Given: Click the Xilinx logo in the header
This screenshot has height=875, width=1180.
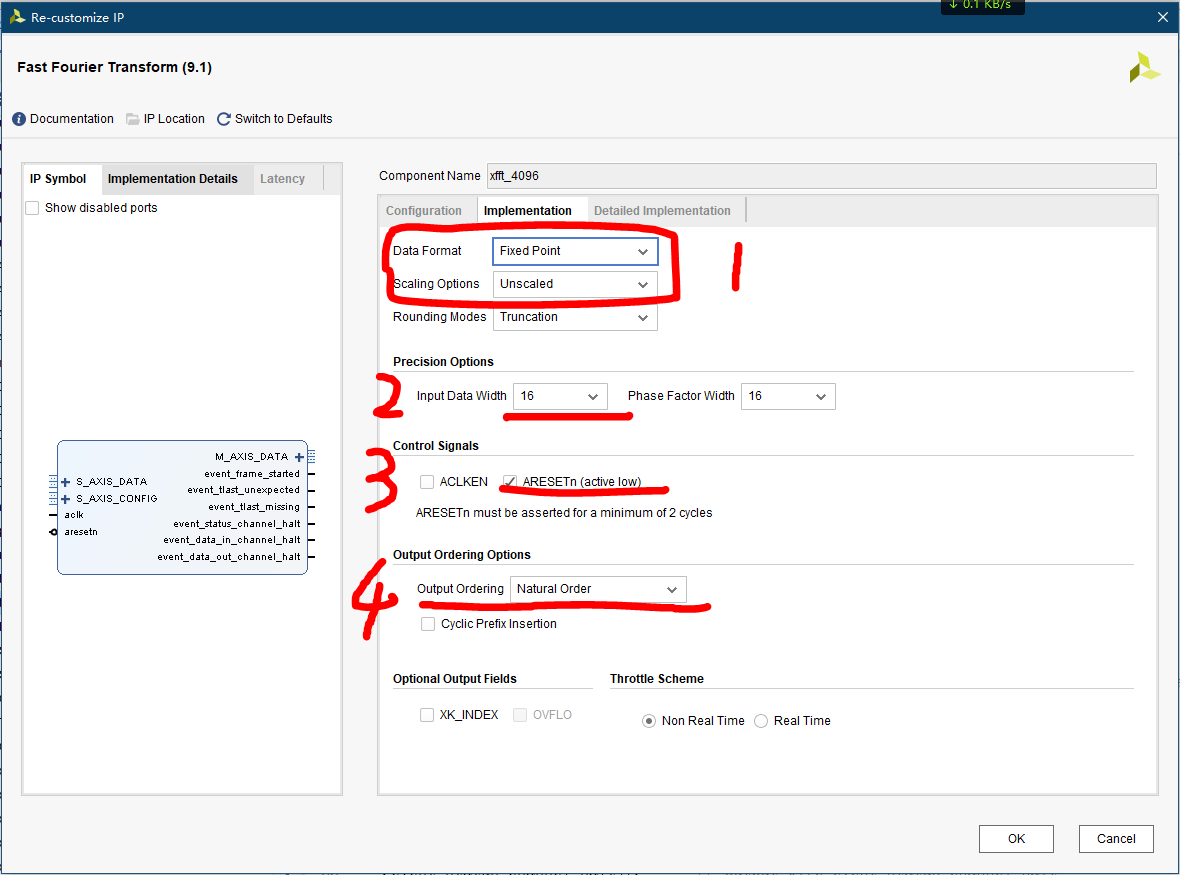Looking at the screenshot, I should (x=1144, y=67).
